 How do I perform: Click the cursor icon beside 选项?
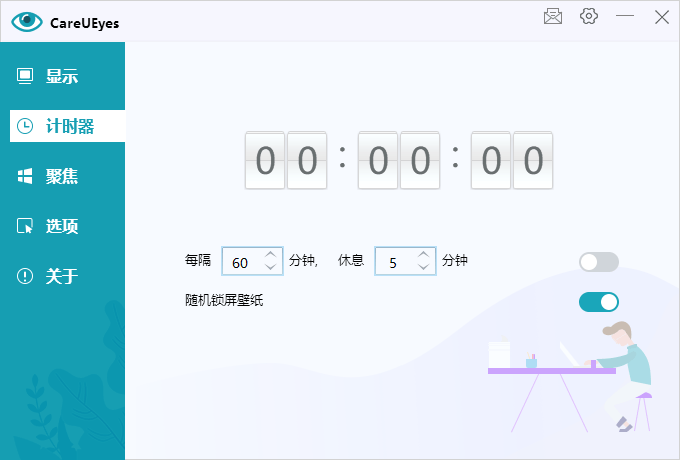25,226
